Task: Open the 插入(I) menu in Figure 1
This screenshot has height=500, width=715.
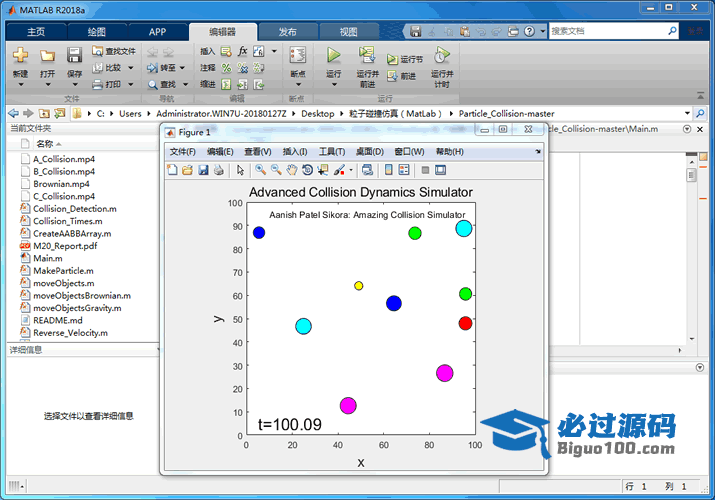Action: tap(295, 152)
